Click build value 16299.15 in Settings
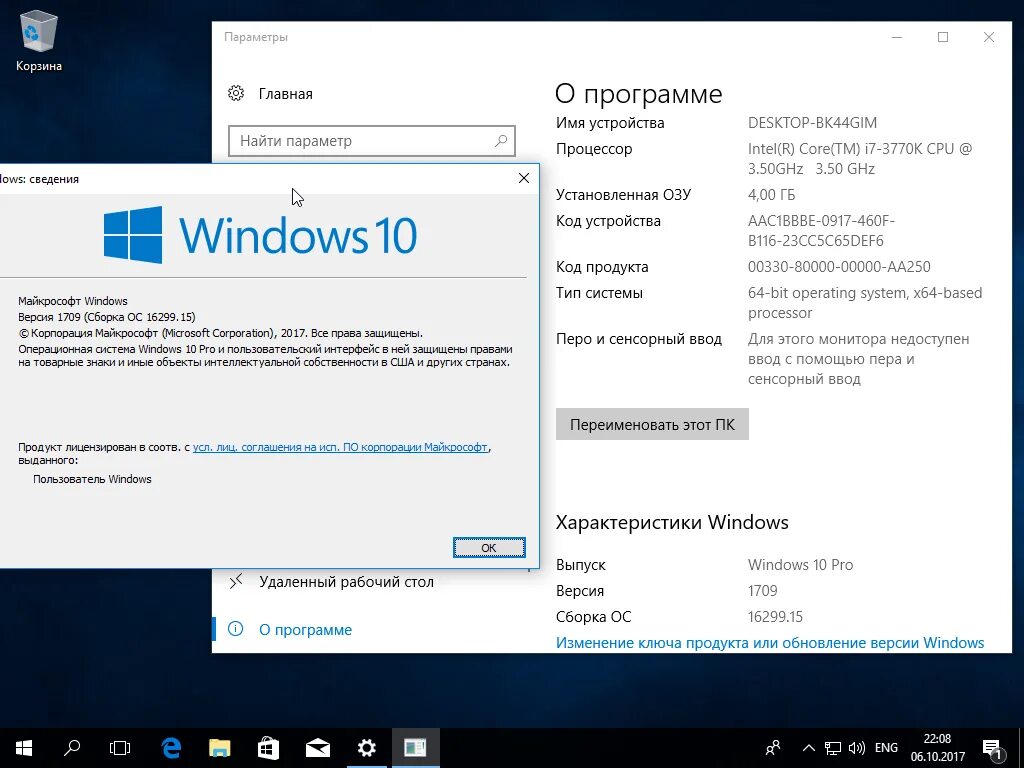This screenshot has width=1024, height=768. coord(775,616)
